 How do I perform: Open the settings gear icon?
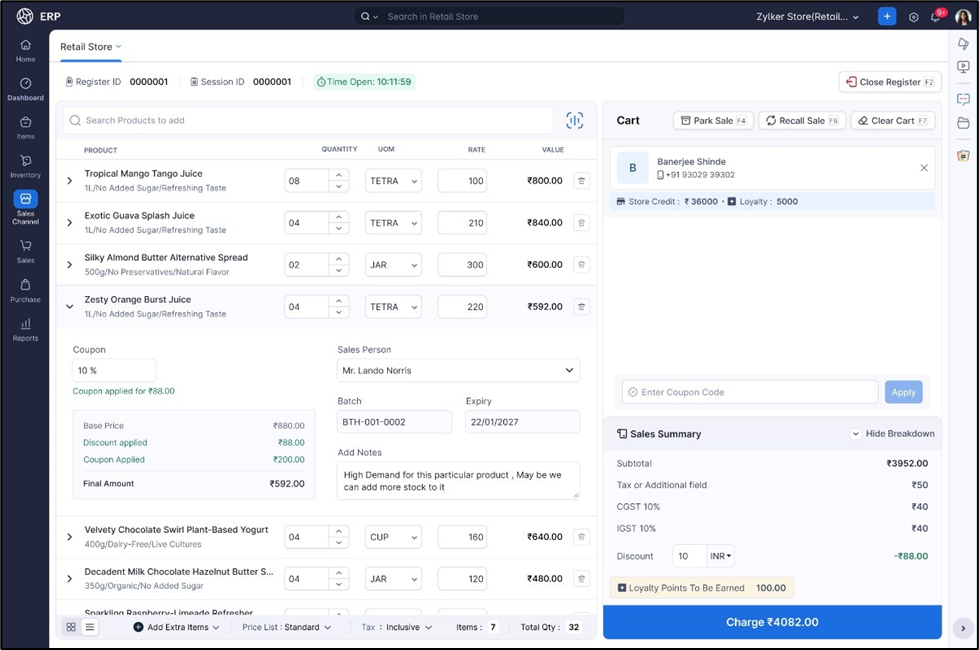point(913,17)
